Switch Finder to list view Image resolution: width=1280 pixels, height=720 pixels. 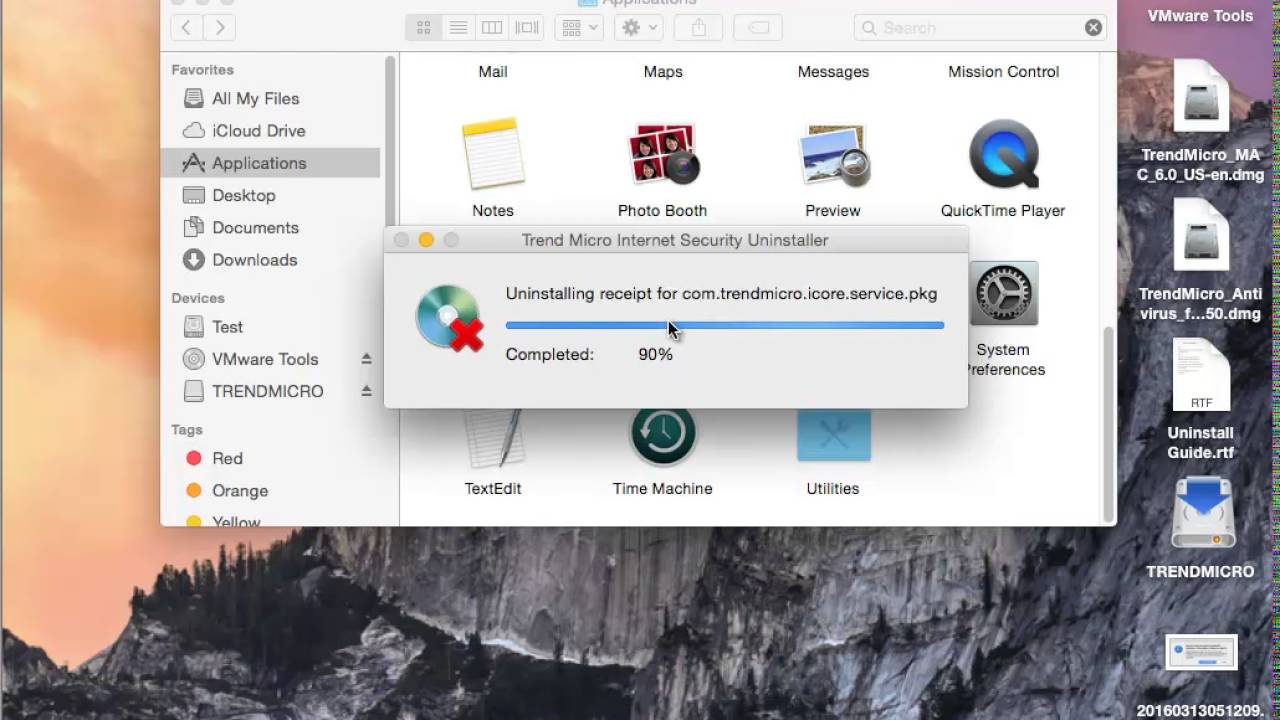(458, 28)
